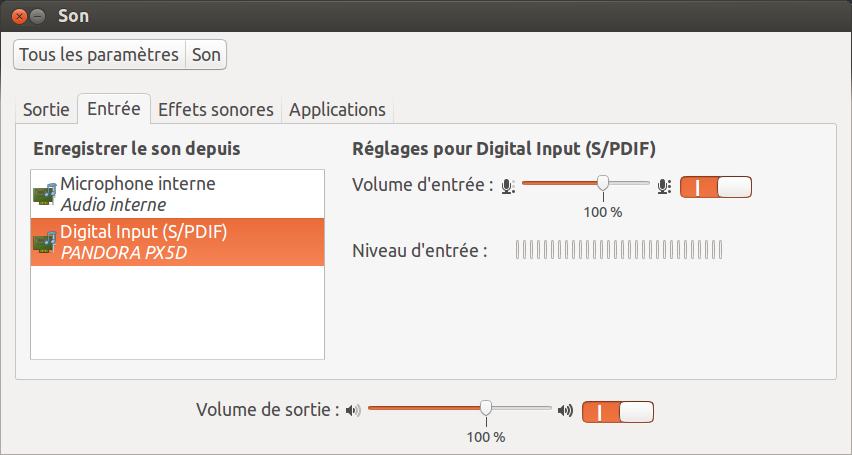Click the output volume slider handle

coord(486,407)
